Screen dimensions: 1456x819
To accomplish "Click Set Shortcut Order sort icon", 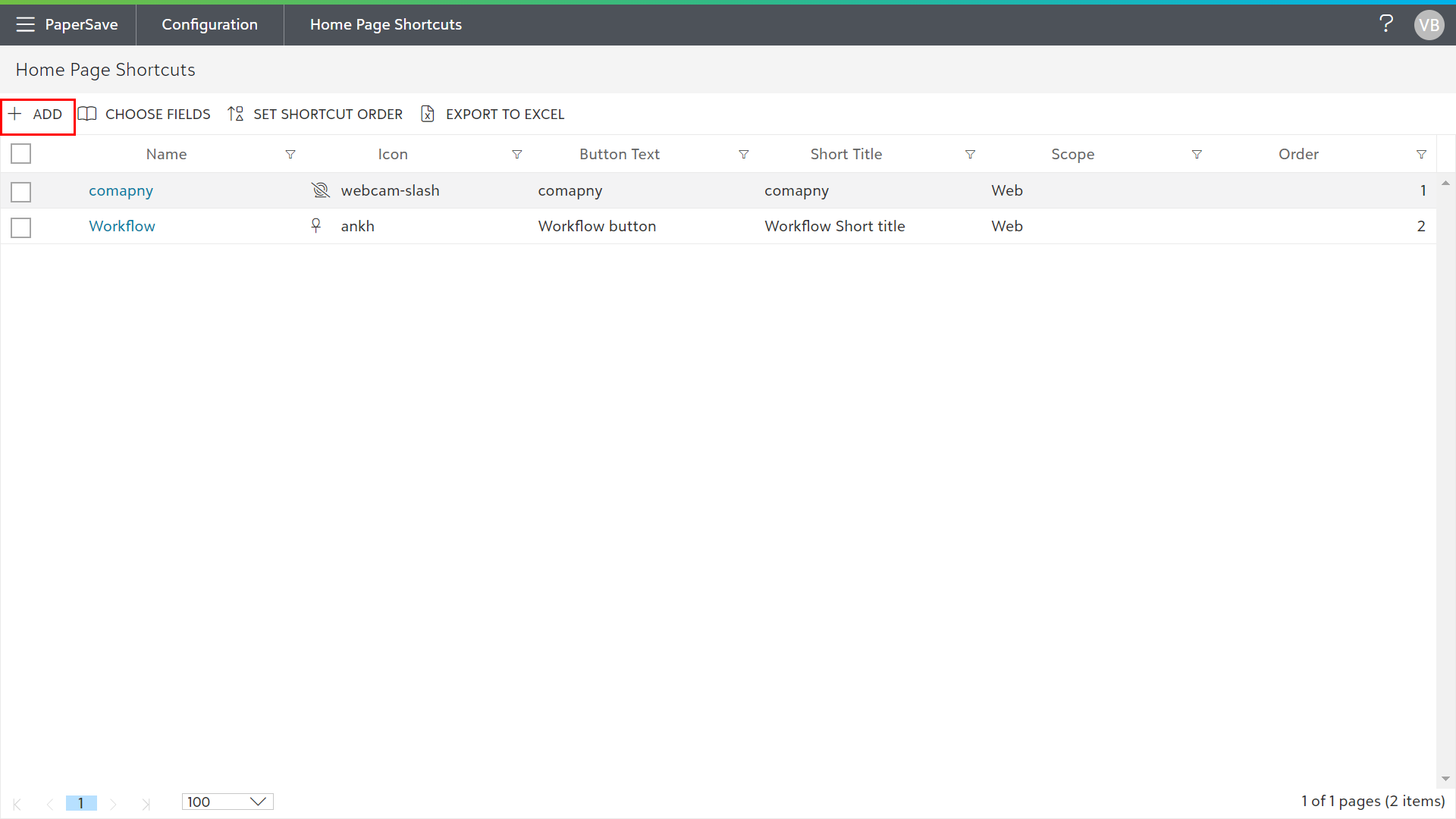I will 236,115.
